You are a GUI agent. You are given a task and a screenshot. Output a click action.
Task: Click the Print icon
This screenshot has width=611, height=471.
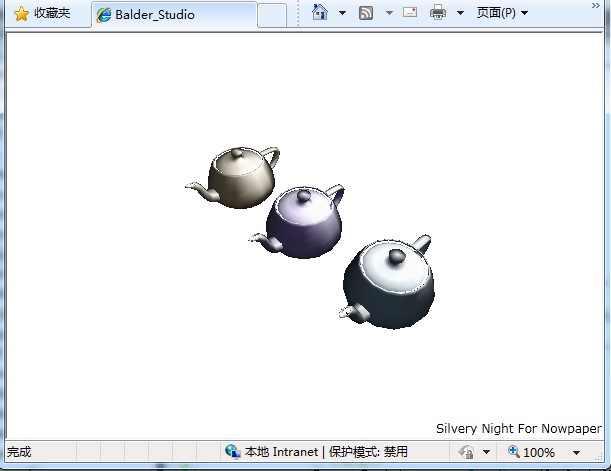click(438, 12)
